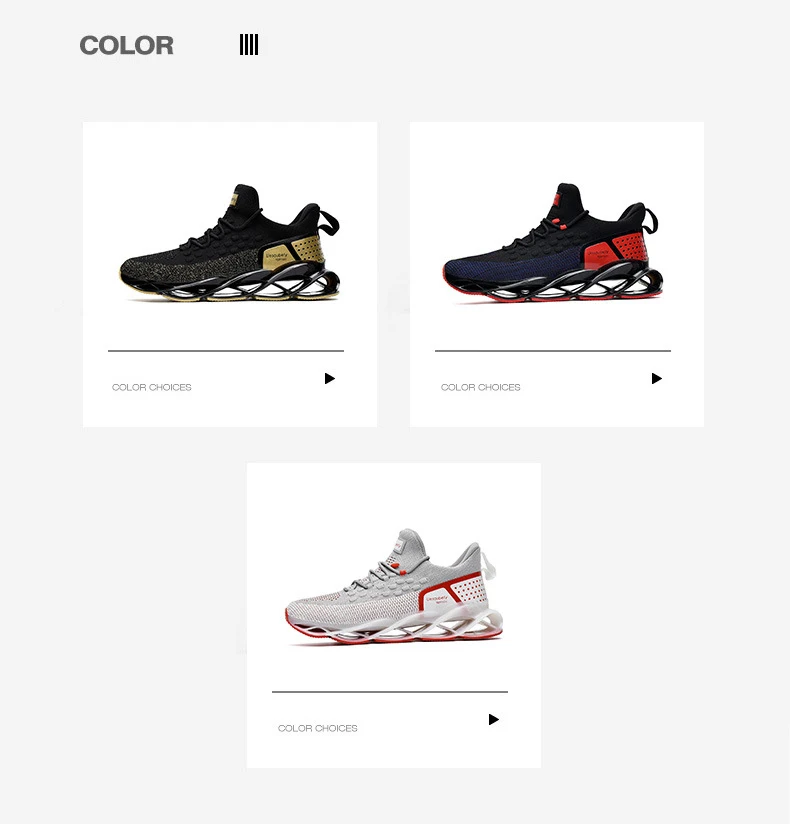Viewport: 790px width, 824px height.
Task: Click the arrow under the grey-red sneaker
Action: click(x=494, y=719)
